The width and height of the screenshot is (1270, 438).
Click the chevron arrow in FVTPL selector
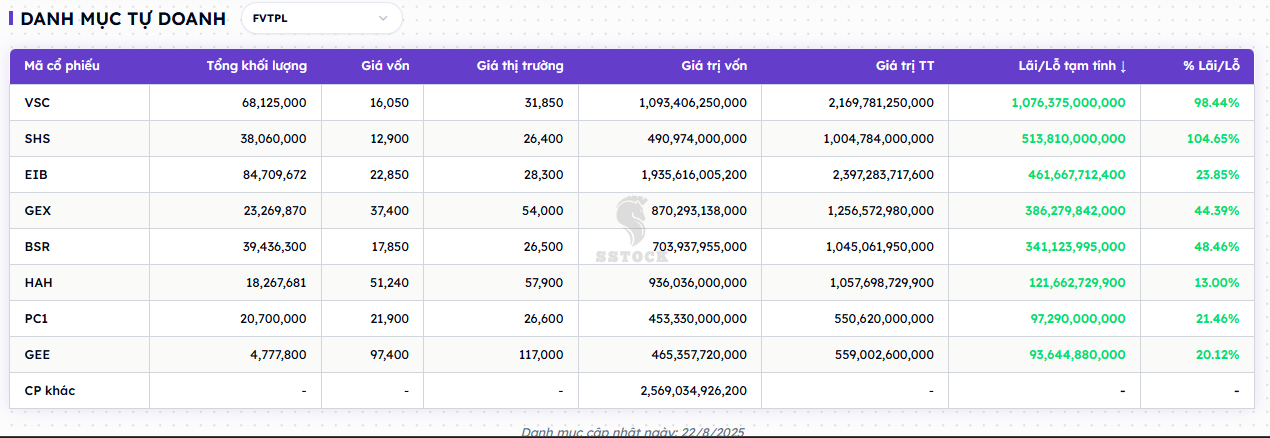point(383,18)
